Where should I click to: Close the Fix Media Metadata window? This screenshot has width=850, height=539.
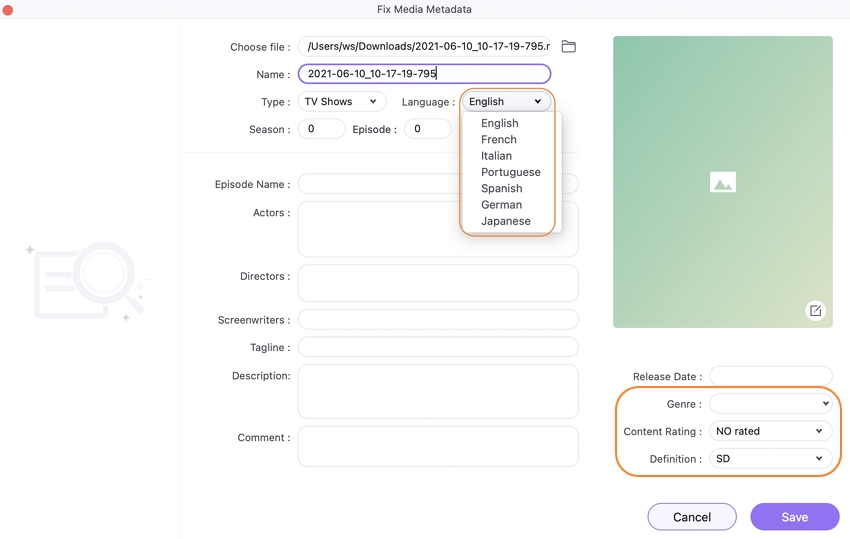pyautogui.click(x=8, y=9)
